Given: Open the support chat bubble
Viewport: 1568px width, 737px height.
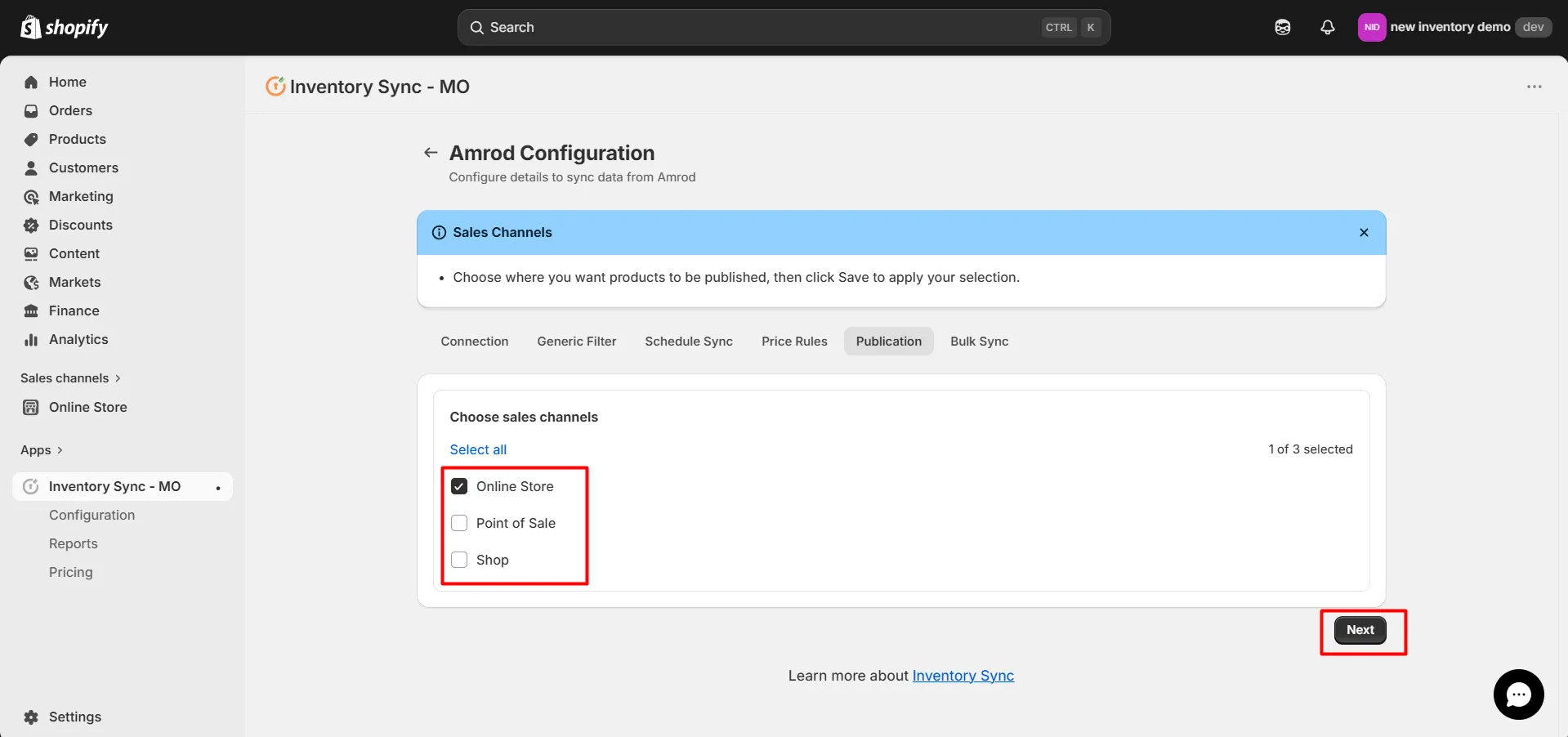Looking at the screenshot, I should tap(1517, 694).
